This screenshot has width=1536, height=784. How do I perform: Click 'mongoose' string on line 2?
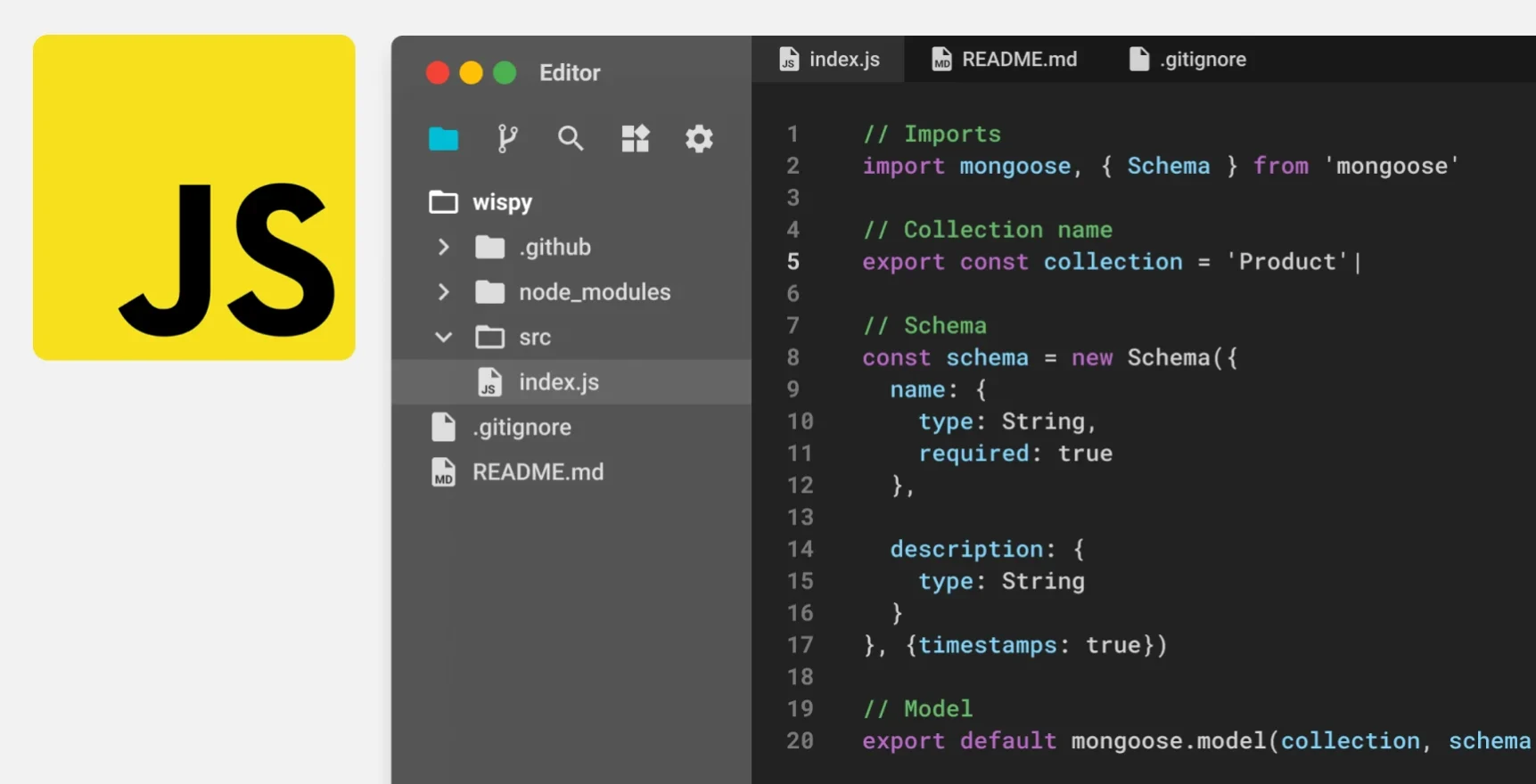1392,166
